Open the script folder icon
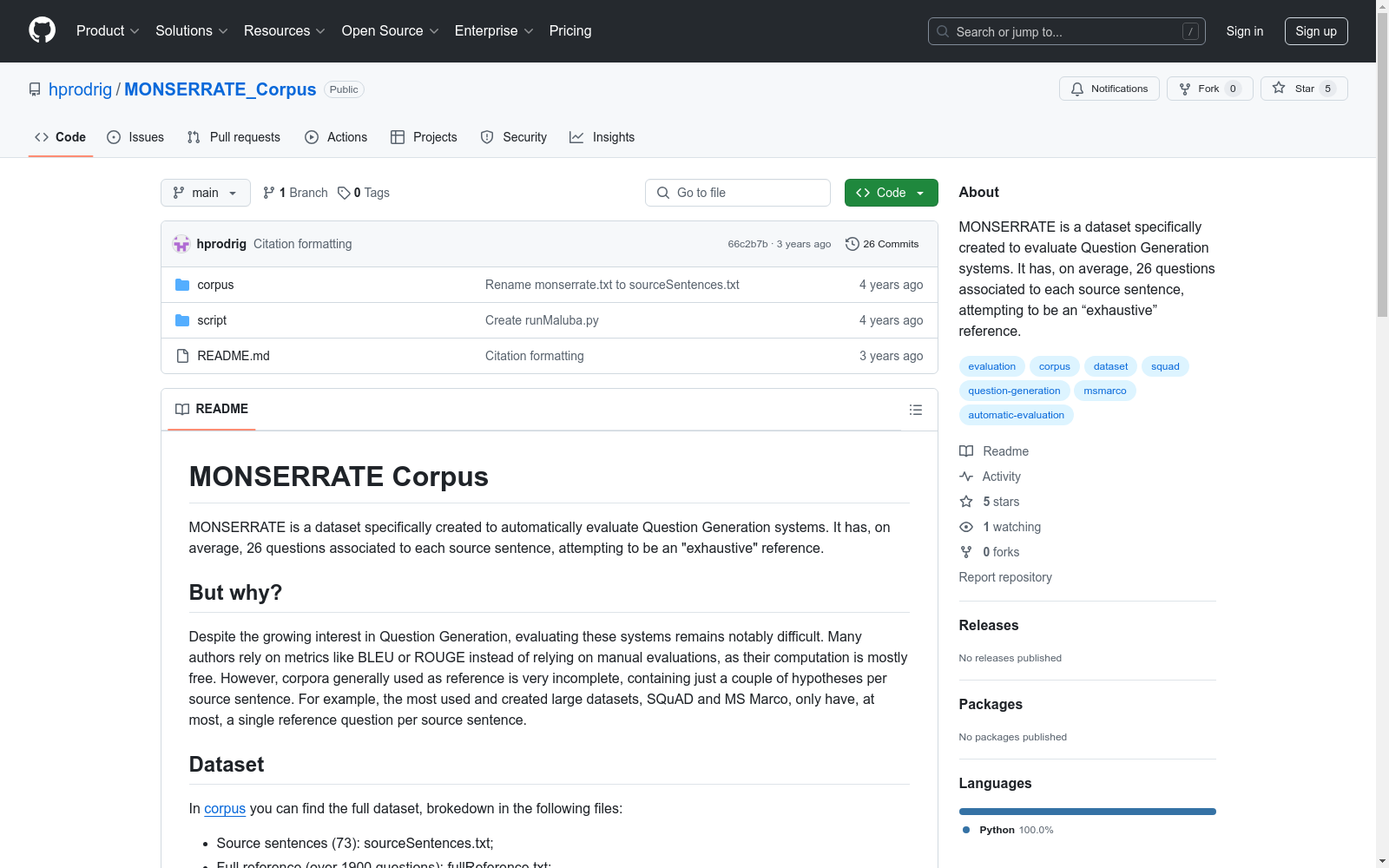Screen dimensions: 1389x868 (182, 320)
